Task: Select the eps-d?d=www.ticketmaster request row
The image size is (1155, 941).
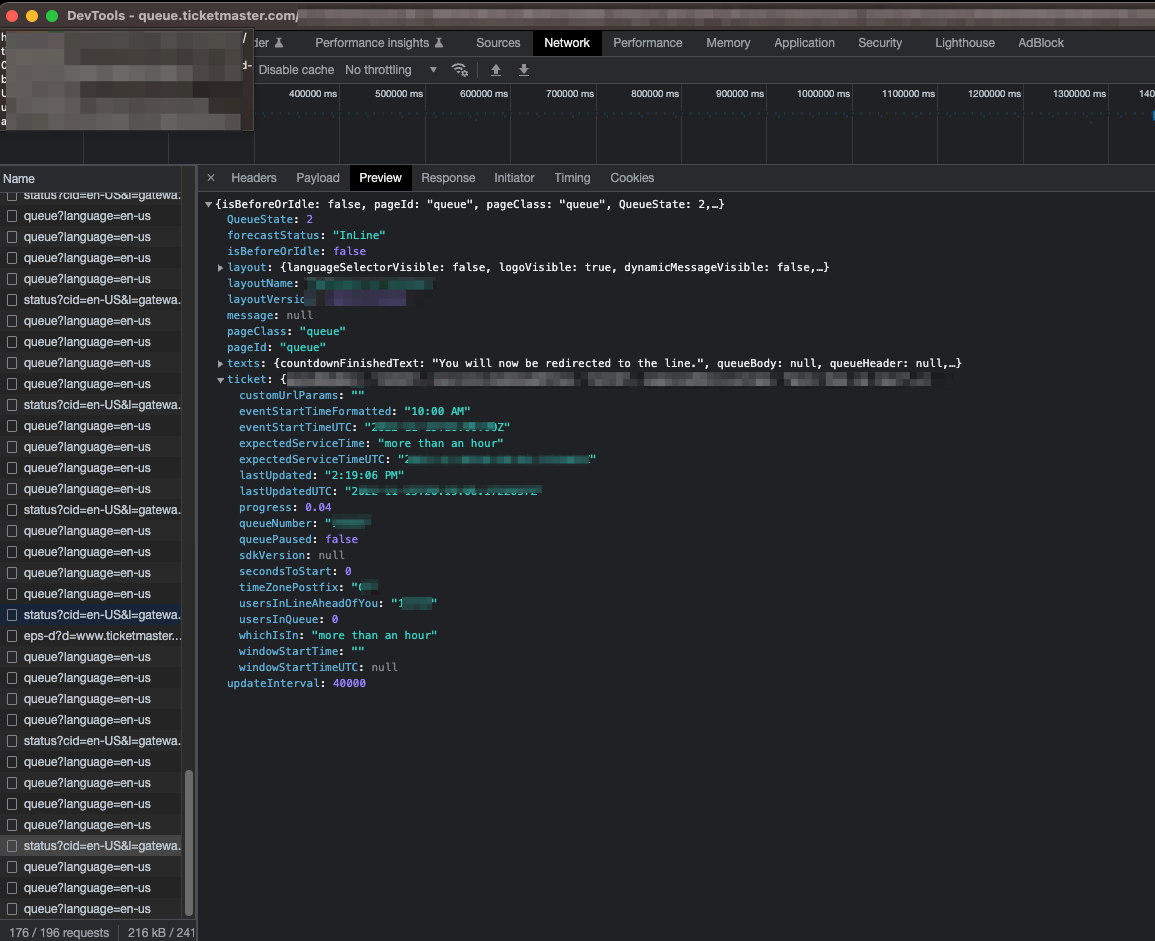Action: [91, 636]
